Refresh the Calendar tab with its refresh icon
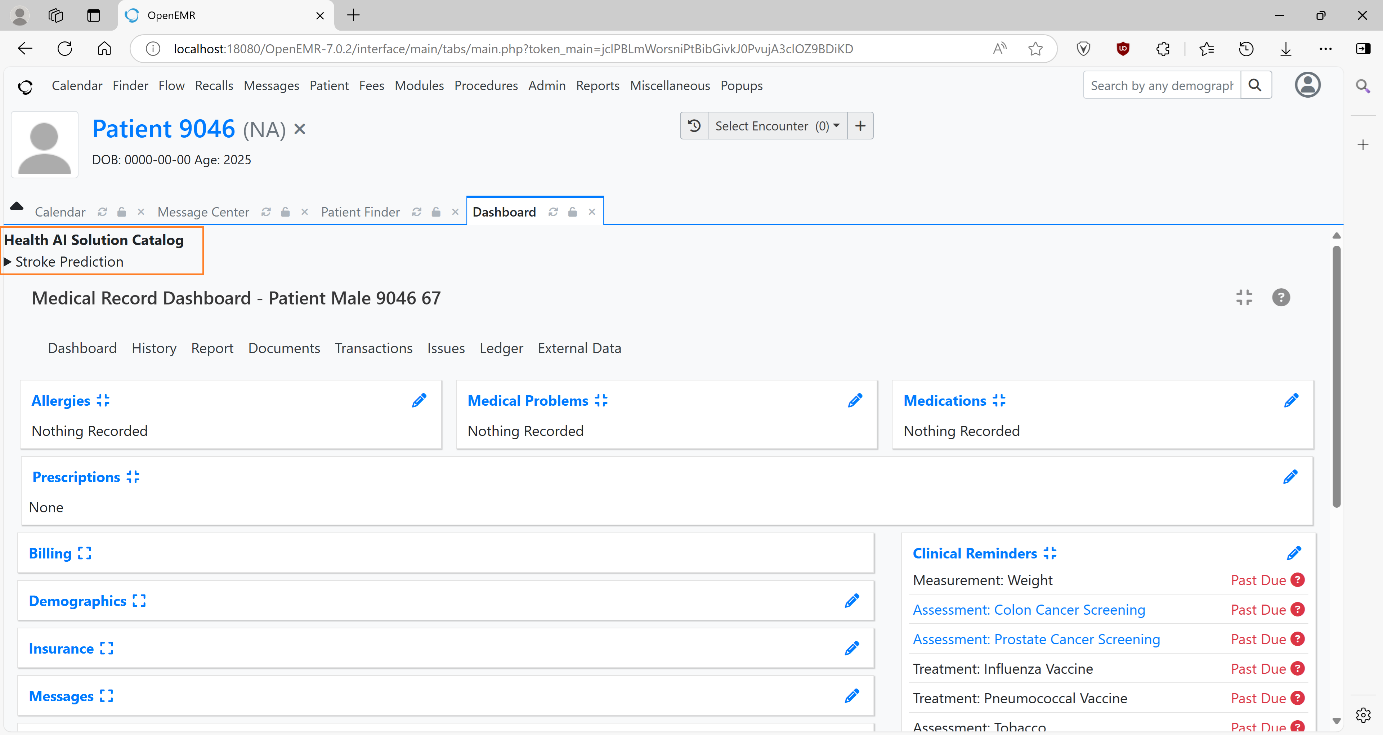This screenshot has height=735, width=1383. pos(101,211)
